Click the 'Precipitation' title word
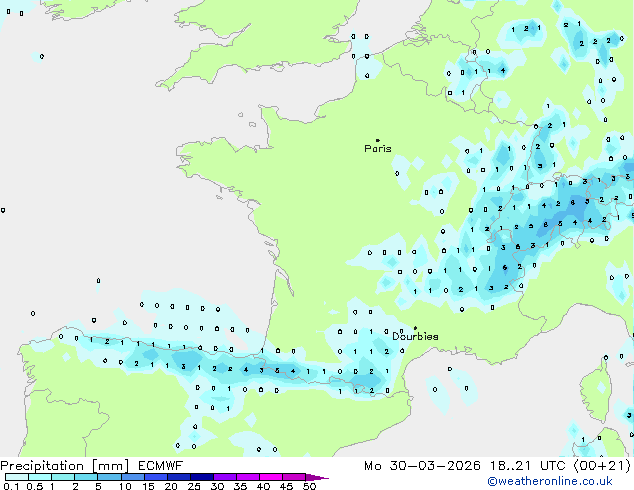Image resolution: width=634 pixels, height=490 pixels. (x=42, y=466)
